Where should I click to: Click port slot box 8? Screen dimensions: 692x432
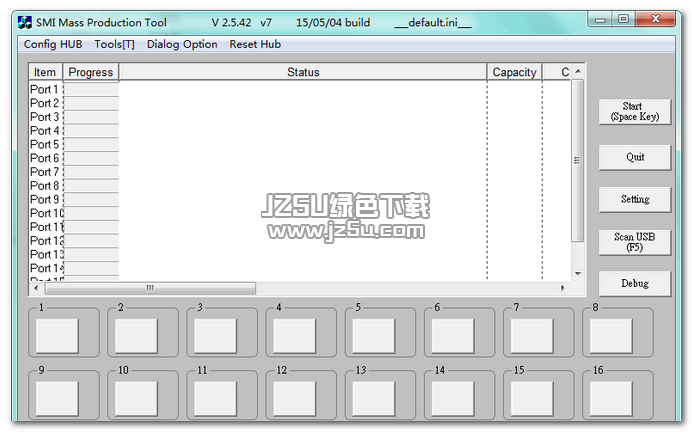click(611, 336)
